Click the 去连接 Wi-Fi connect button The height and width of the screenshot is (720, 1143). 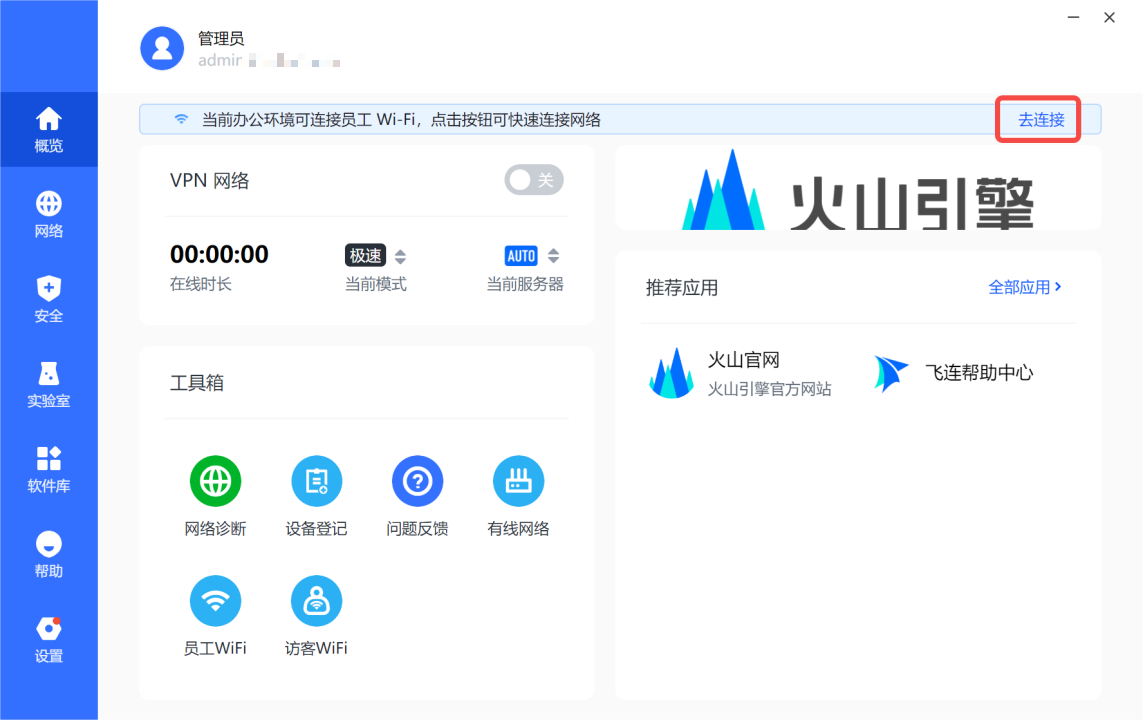(1041, 120)
